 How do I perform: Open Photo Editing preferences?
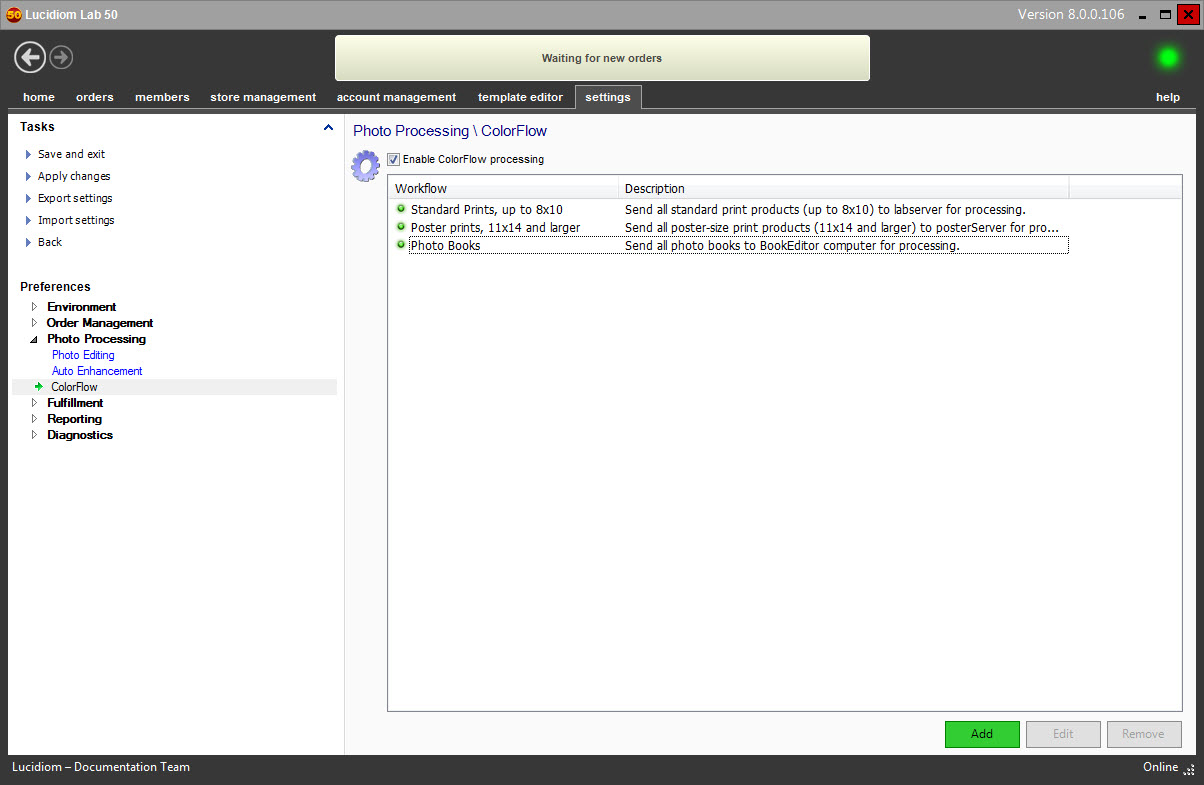coord(83,355)
